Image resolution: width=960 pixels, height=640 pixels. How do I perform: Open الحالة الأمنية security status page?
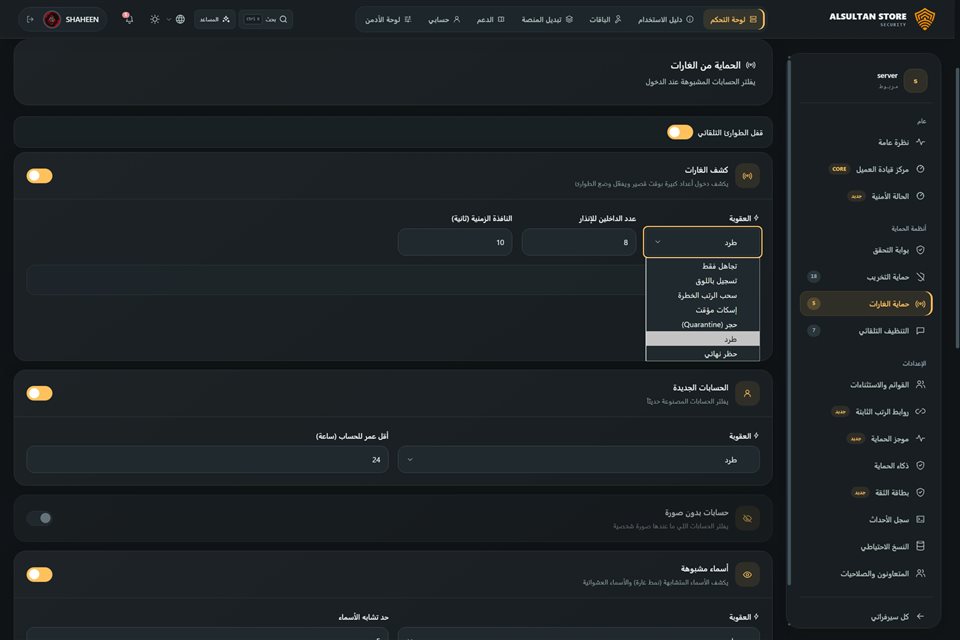864,196
